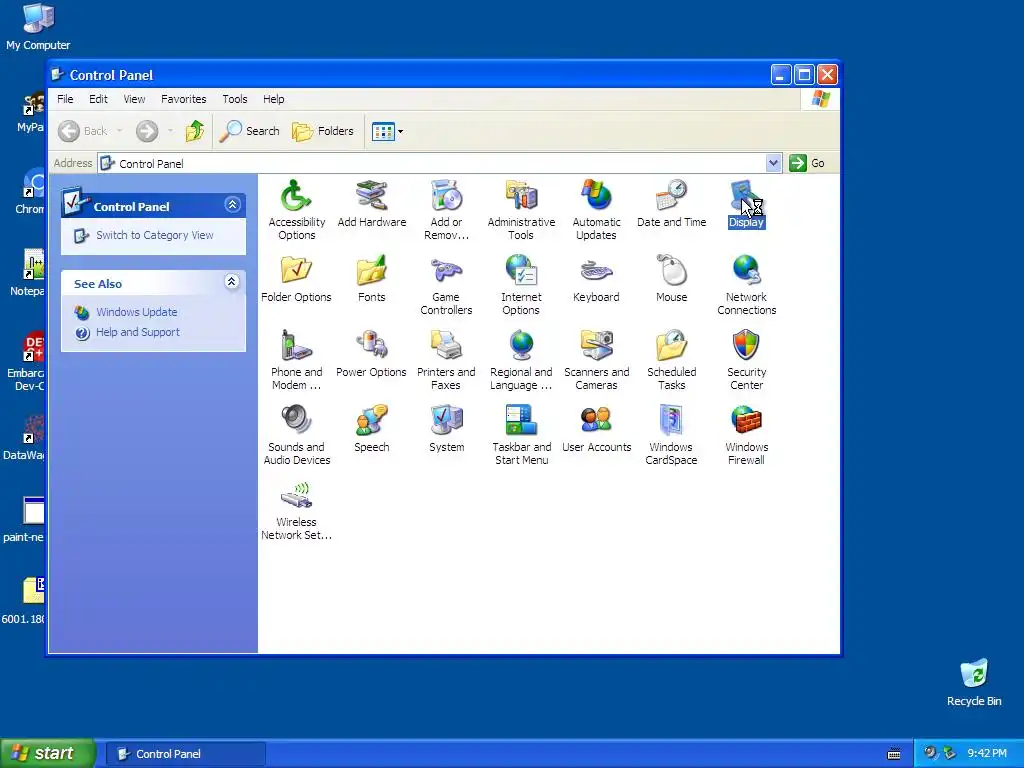The image size is (1024, 768).
Task: Select Game Controllers icon
Action: 446,284
